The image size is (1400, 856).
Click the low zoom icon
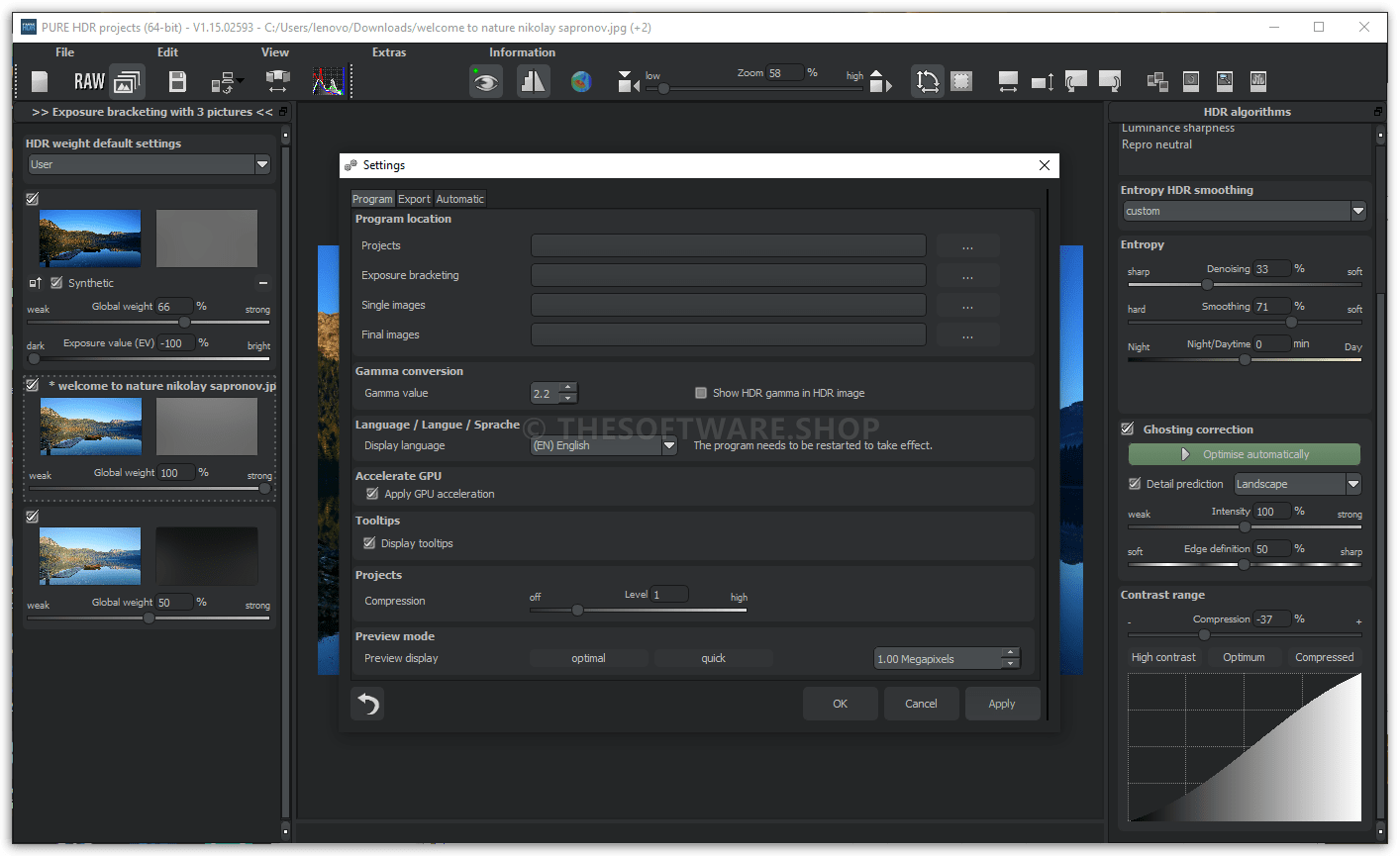pos(628,81)
